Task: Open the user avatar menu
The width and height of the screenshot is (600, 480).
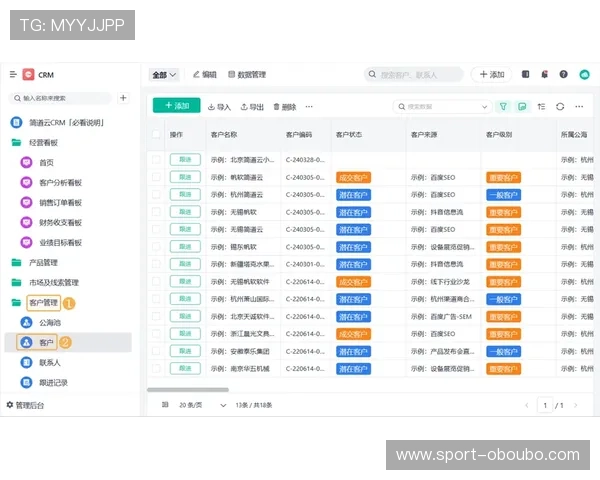Action: 584,74
